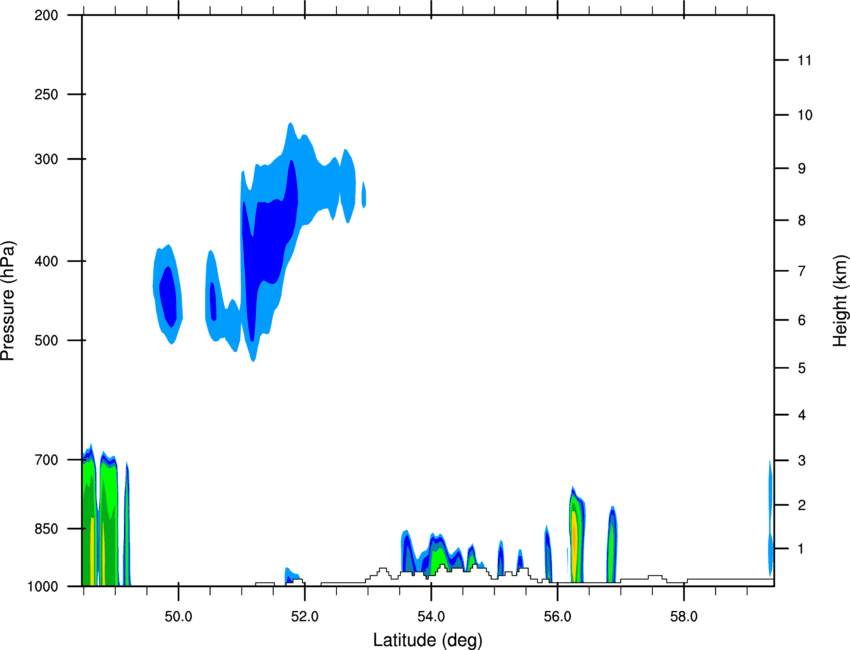Screen dimensions: 850x650
Task: Click pressure tick label 1000
Action: coord(43,586)
